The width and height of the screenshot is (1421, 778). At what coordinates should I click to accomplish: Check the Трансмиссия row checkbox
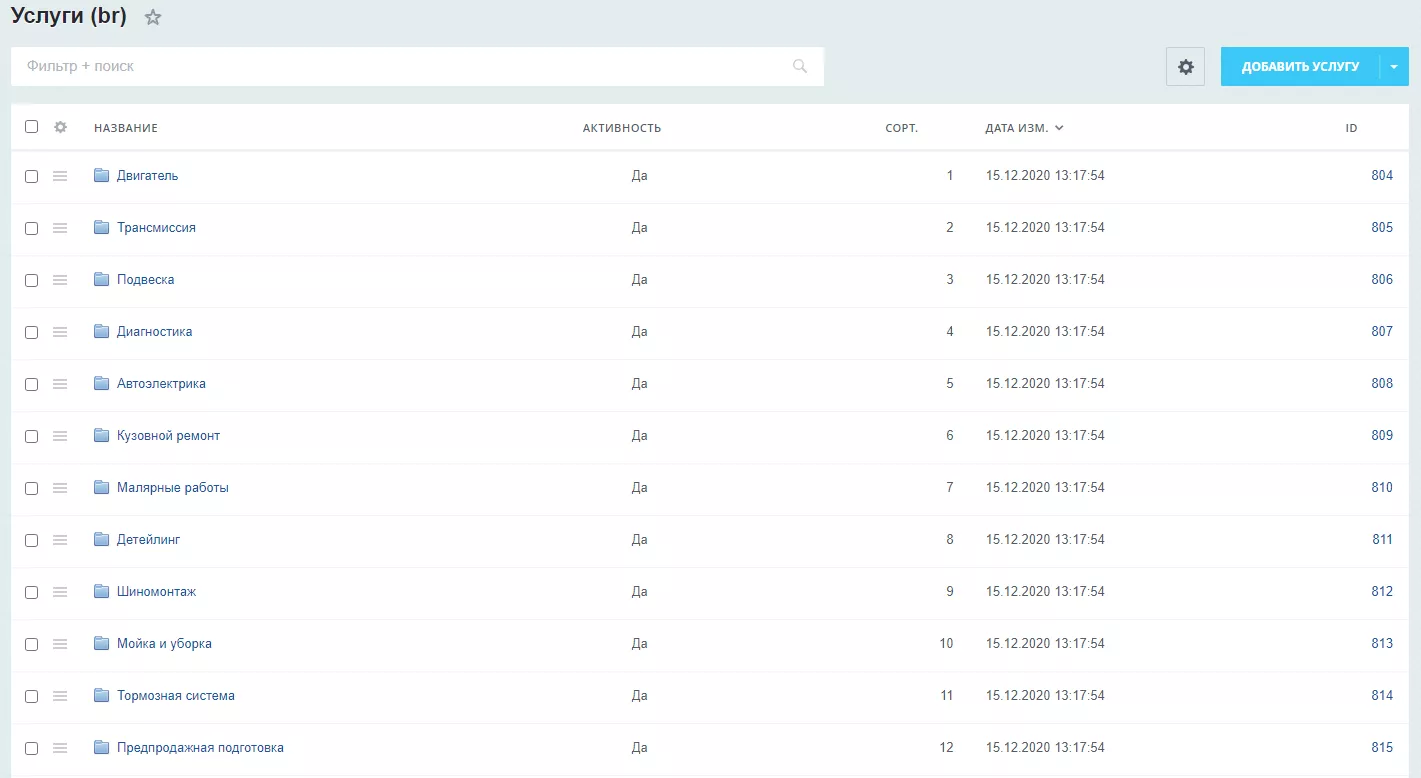(x=32, y=228)
